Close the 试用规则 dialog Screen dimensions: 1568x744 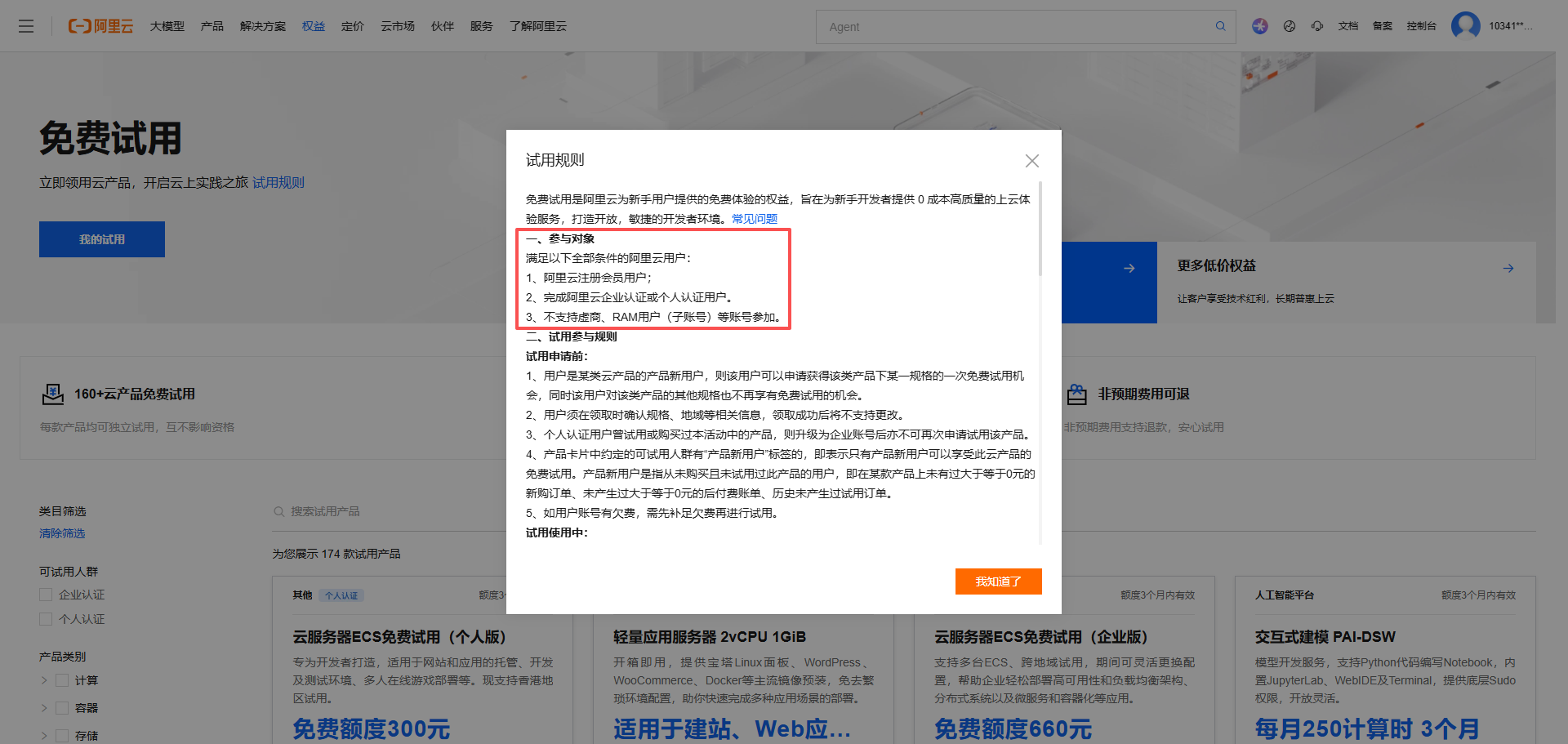[1032, 161]
